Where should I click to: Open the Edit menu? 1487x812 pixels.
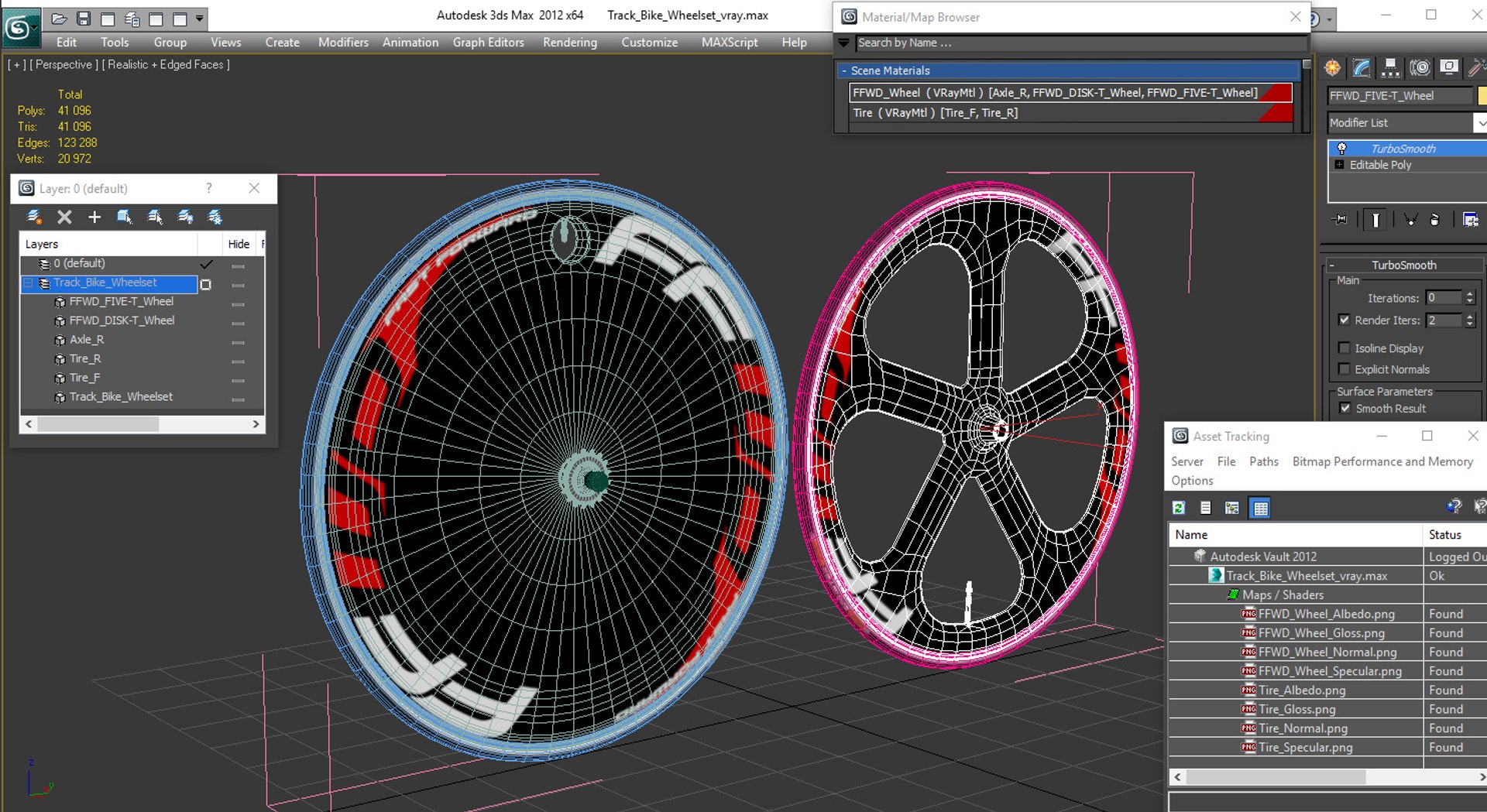coord(67,43)
